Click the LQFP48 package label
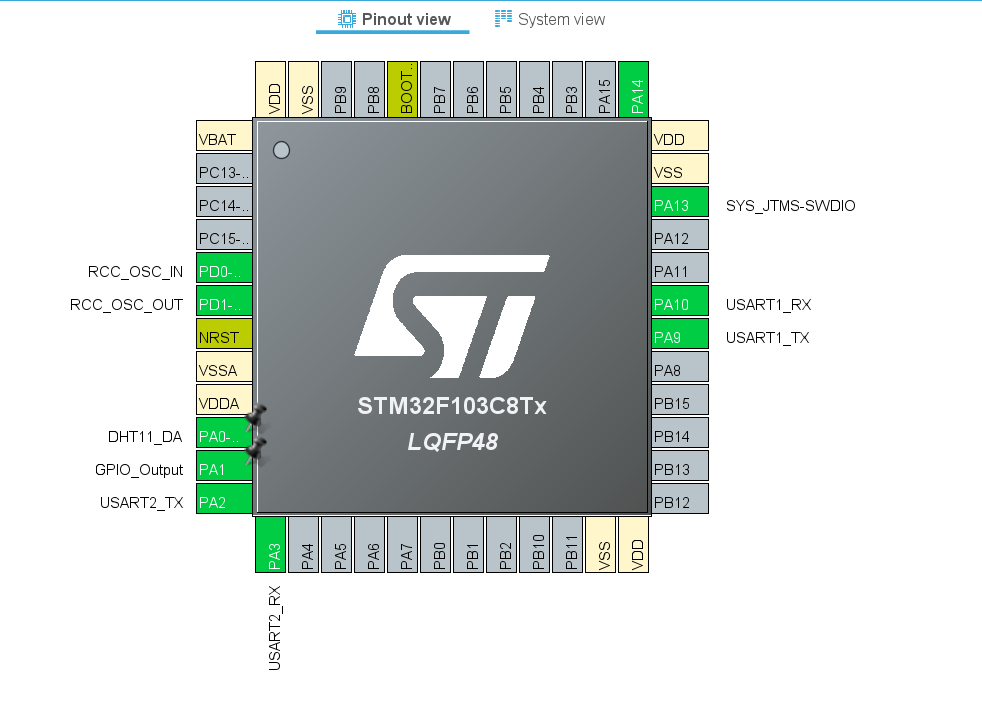This screenshot has height=711, width=982. [453, 442]
